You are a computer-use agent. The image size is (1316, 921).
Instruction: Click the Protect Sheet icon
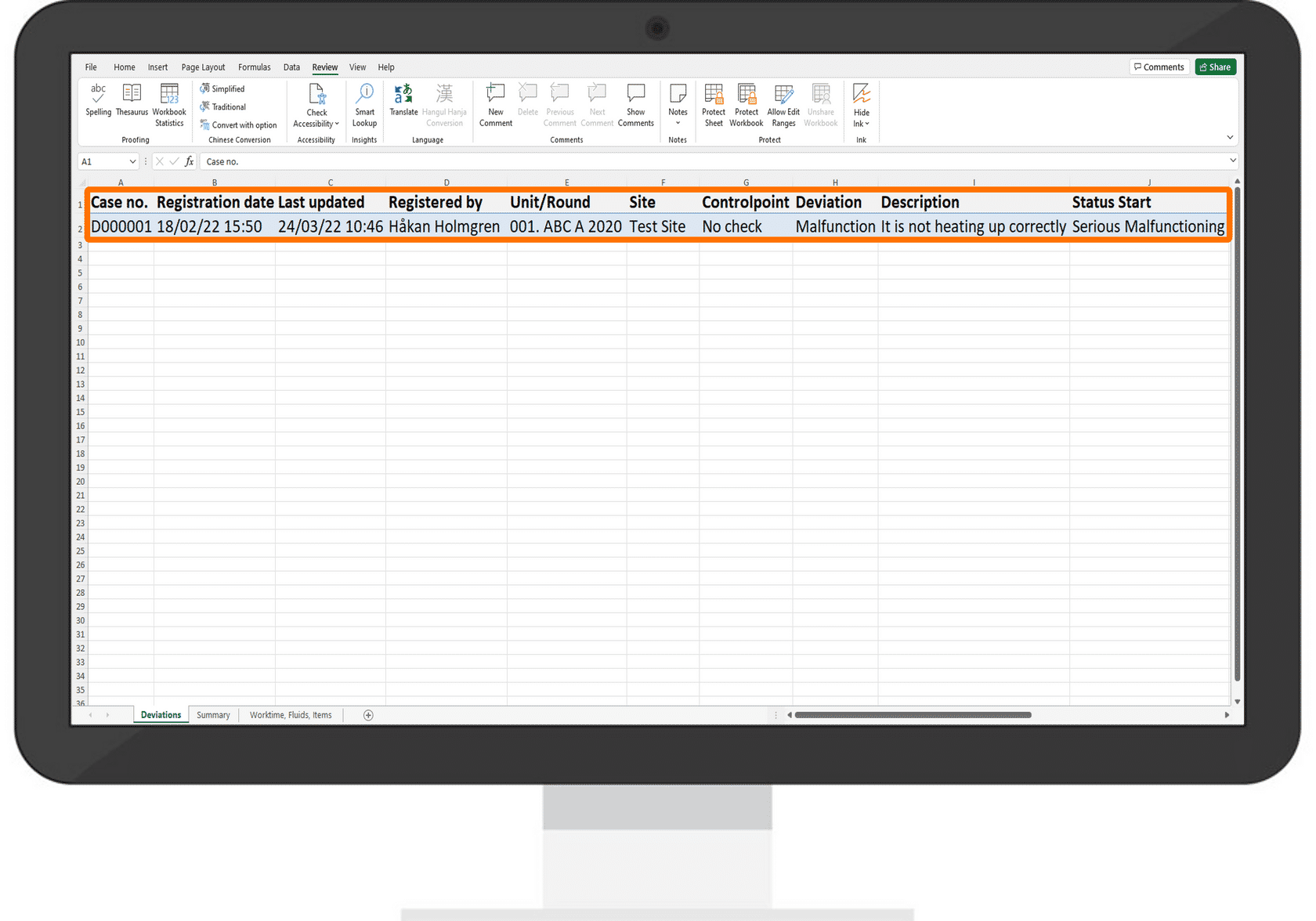pyautogui.click(x=713, y=103)
